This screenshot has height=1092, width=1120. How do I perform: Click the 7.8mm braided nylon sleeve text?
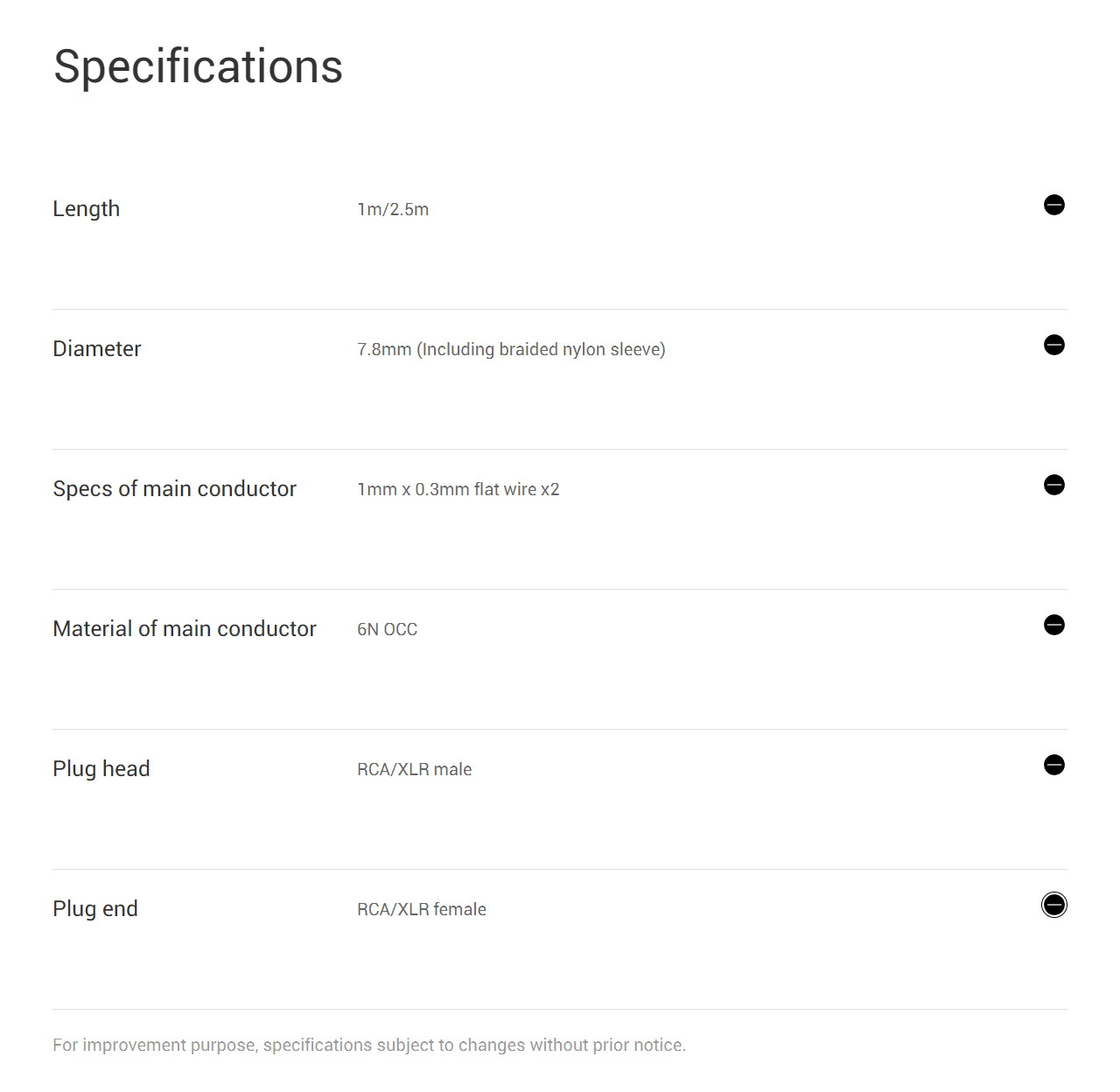tap(511, 349)
